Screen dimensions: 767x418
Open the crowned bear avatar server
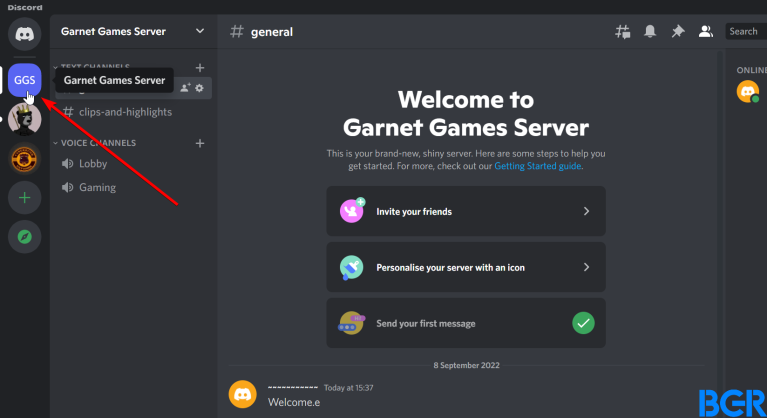pos(24,119)
